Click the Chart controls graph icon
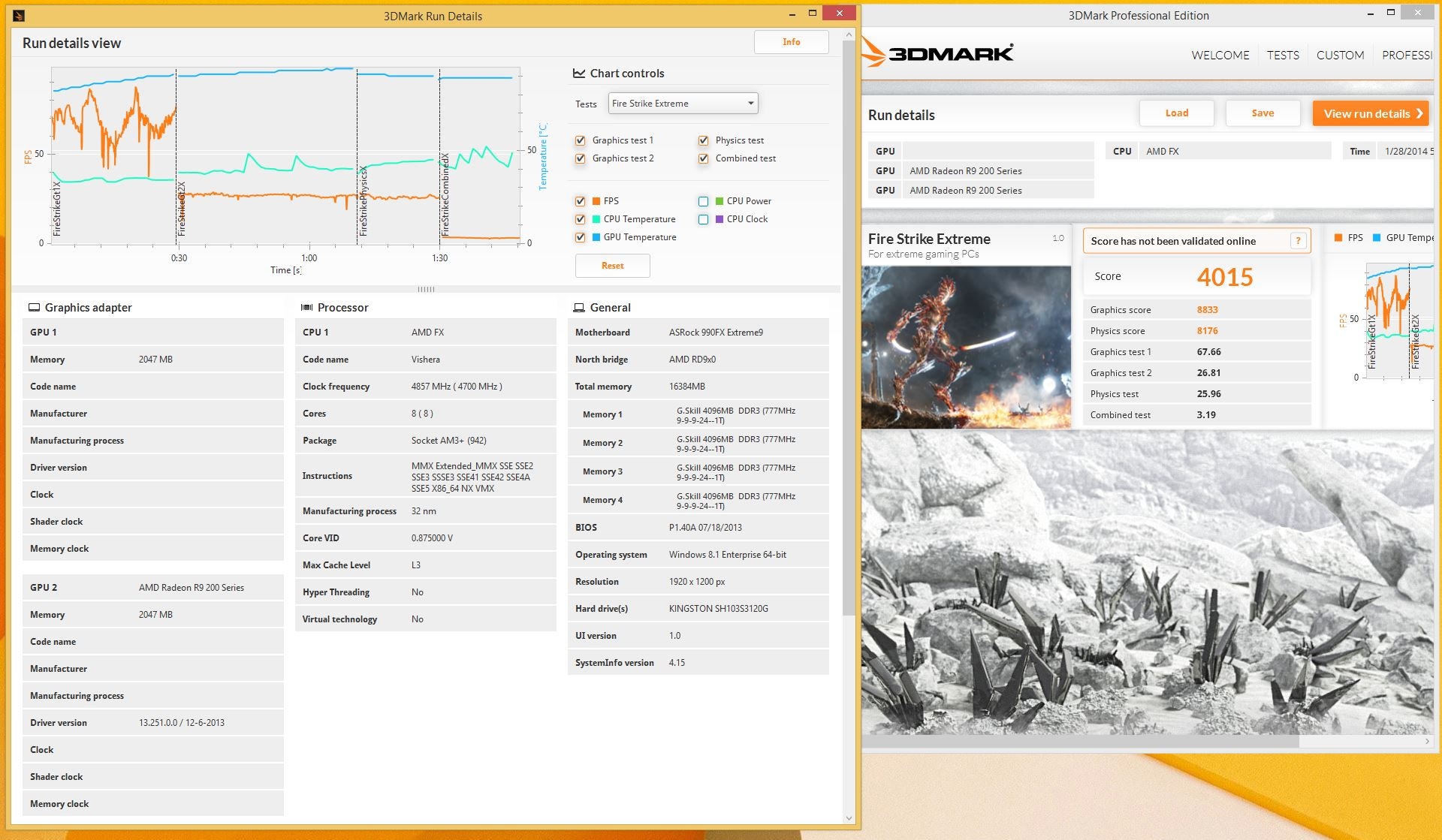Screen dimensions: 1442x840 pos(579,73)
